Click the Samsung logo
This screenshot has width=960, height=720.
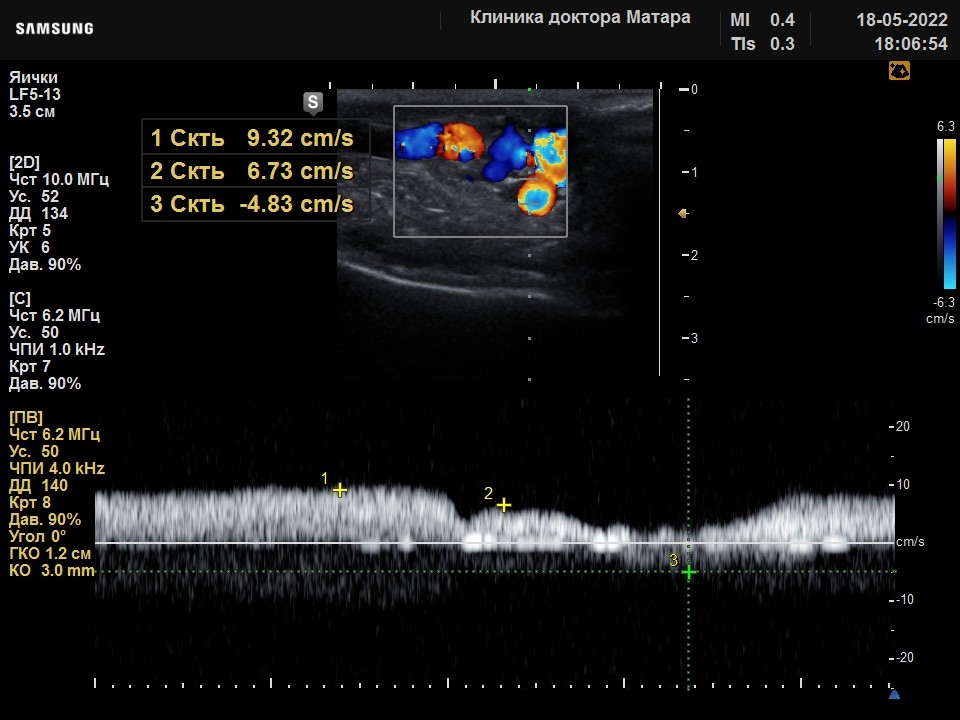point(54,29)
